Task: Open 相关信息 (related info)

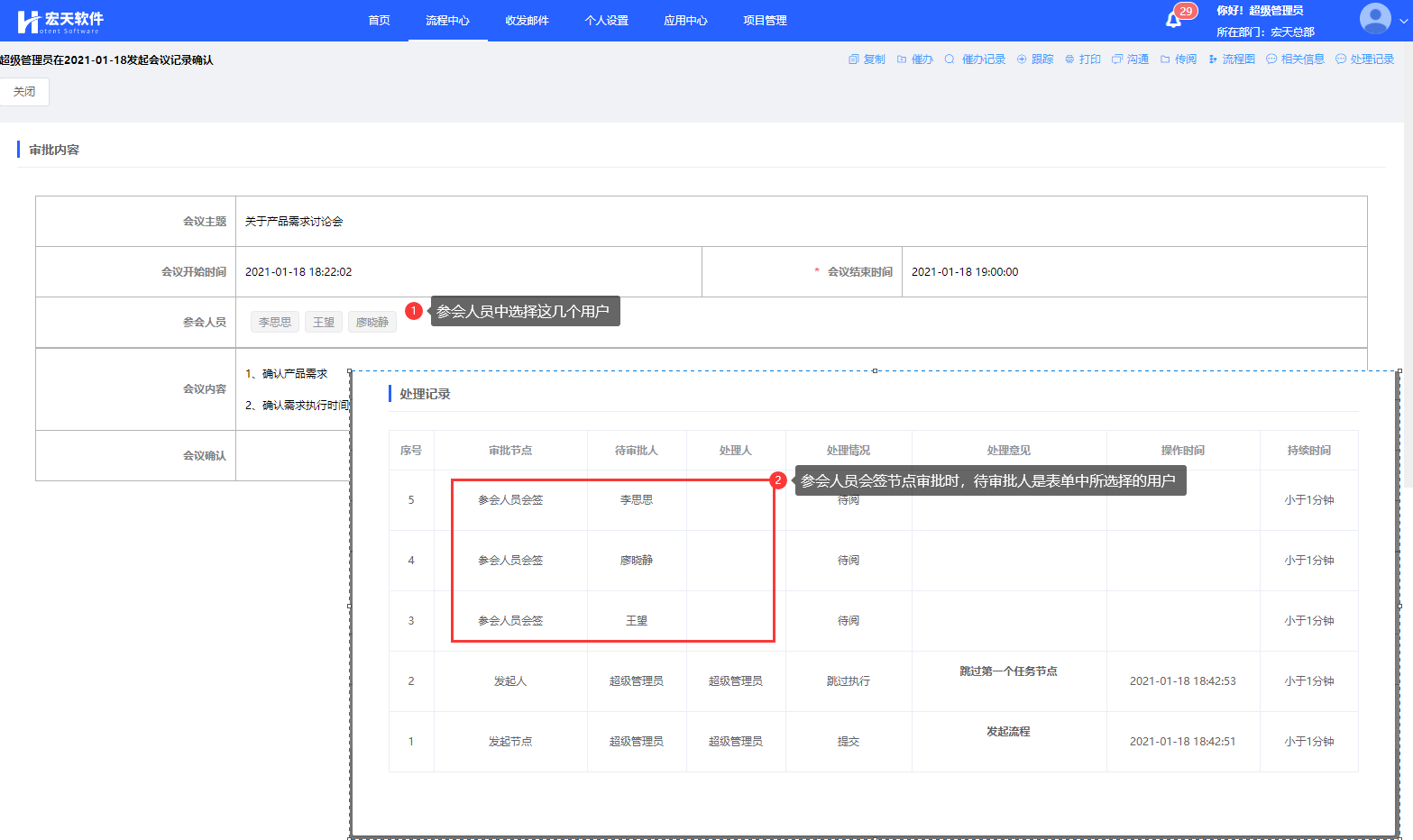Action: click(x=1295, y=59)
